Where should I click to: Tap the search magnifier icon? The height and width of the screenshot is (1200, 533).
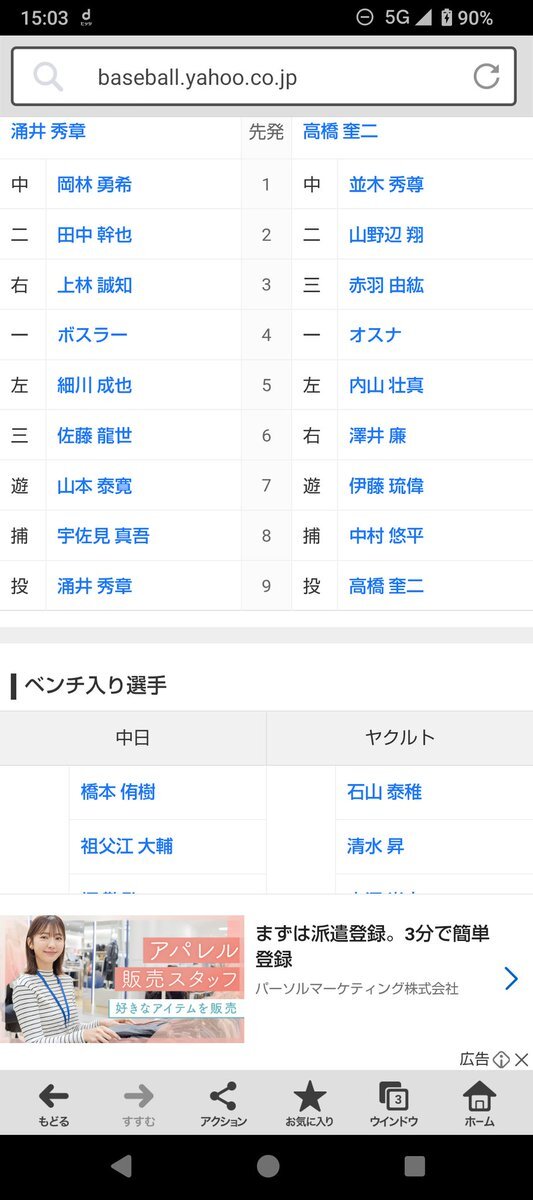47,76
